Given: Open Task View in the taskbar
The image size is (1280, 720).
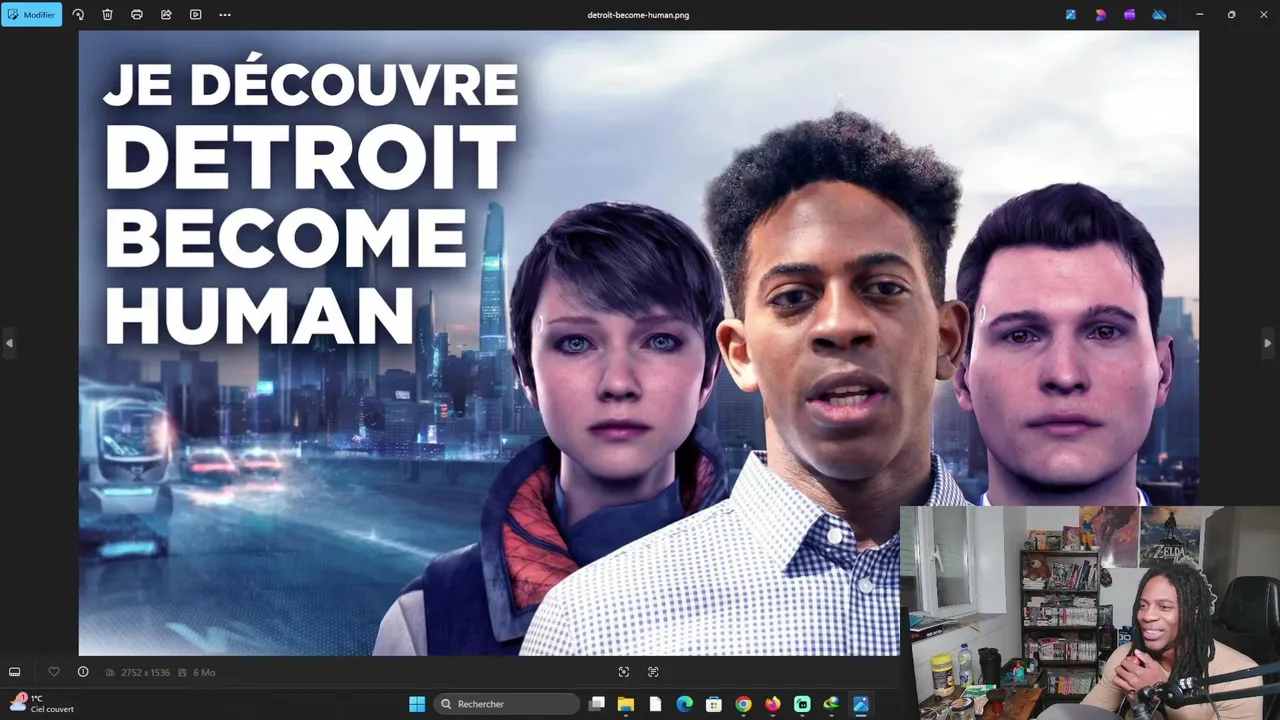Looking at the screenshot, I should click(x=597, y=704).
